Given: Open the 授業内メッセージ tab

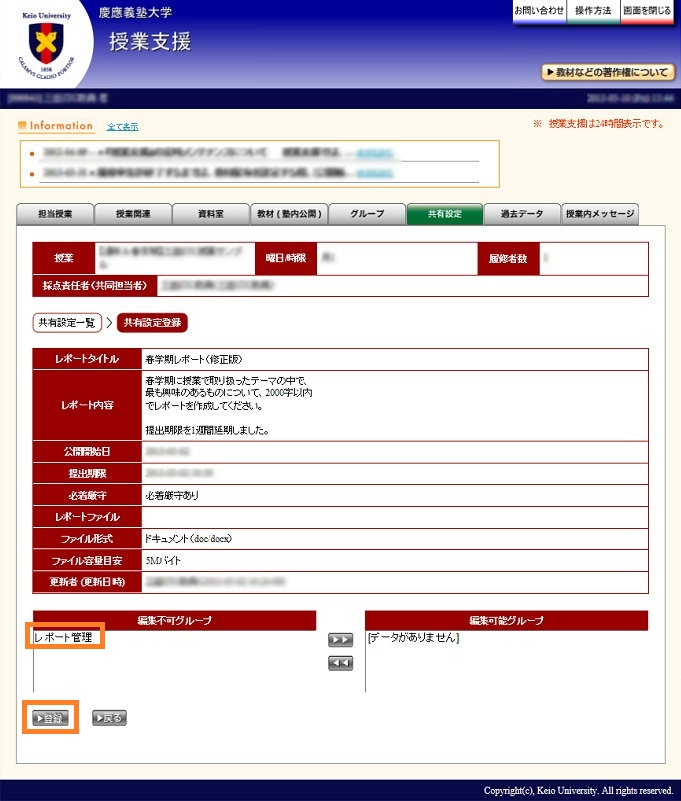Looking at the screenshot, I should click(x=600, y=214).
